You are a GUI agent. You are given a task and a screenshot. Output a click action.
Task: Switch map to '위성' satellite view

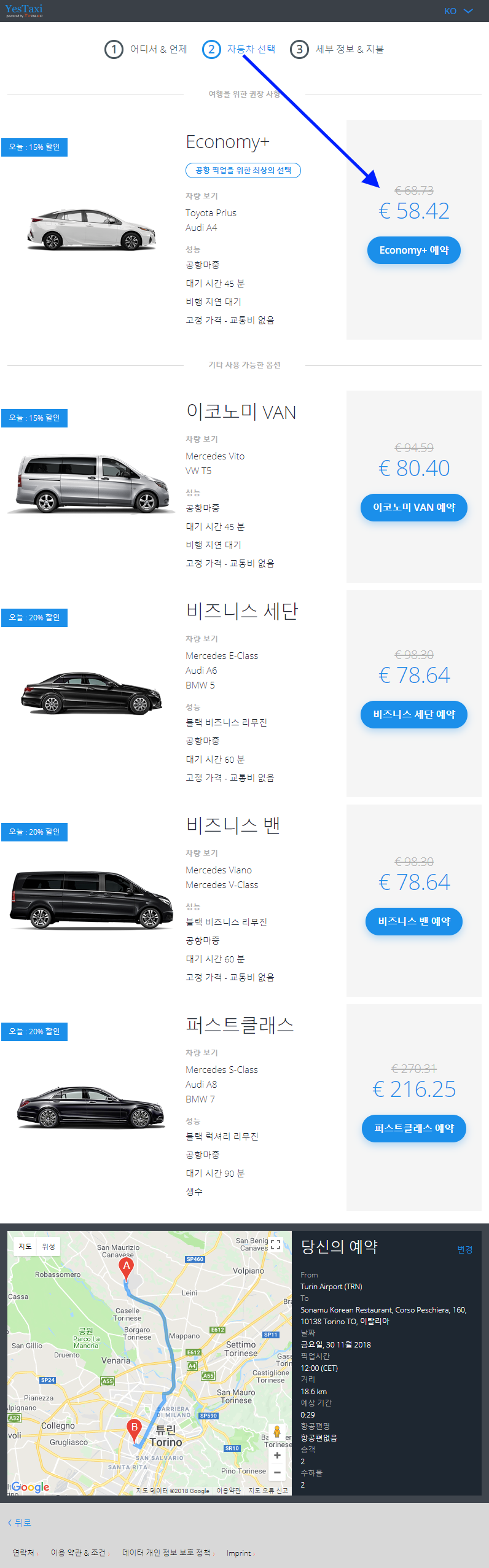coord(49,1246)
